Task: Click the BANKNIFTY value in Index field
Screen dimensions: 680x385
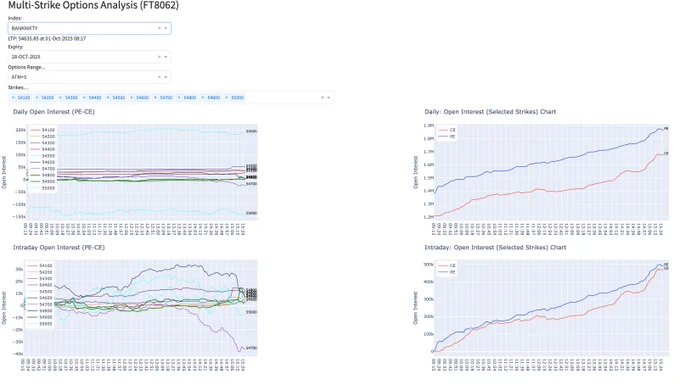Action: pyautogui.click(x=25, y=28)
